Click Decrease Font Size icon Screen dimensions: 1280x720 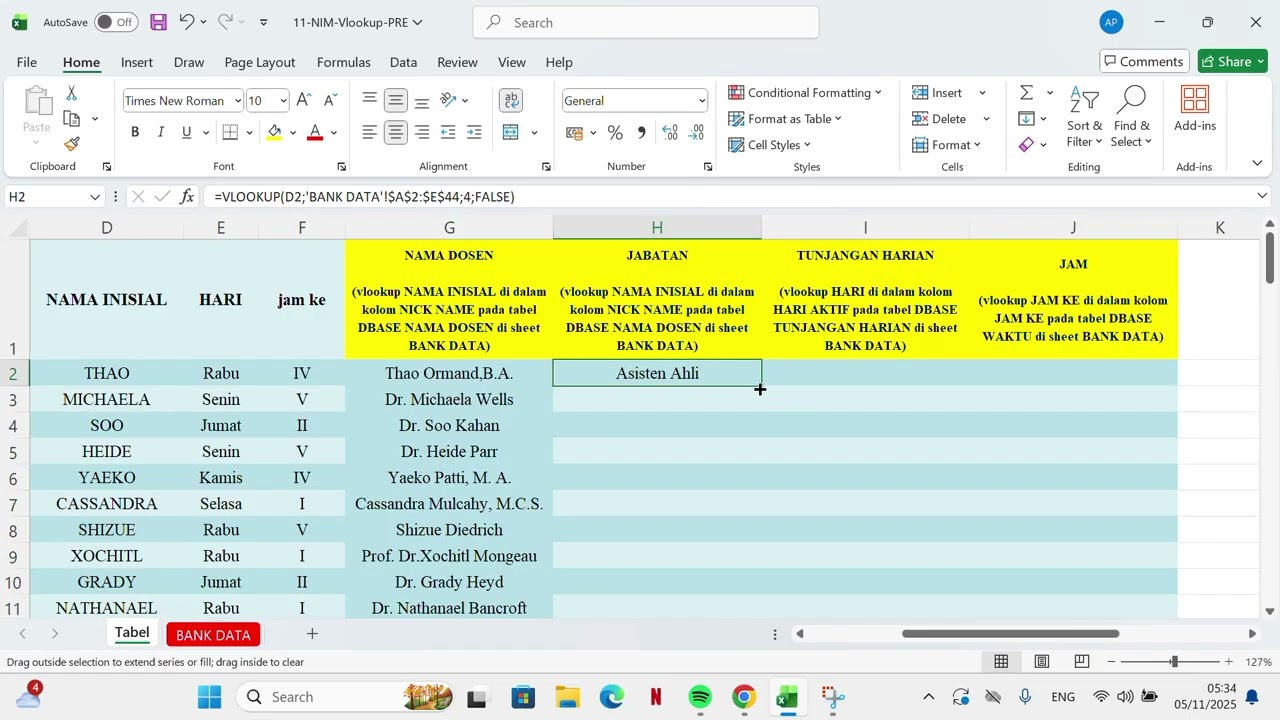click(x=330, y=100)
